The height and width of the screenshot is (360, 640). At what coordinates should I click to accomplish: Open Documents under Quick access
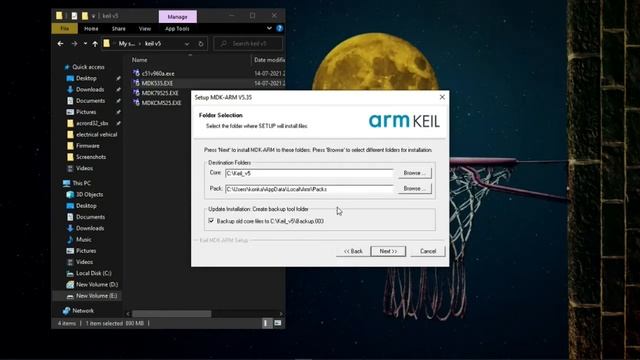point(90,100)
